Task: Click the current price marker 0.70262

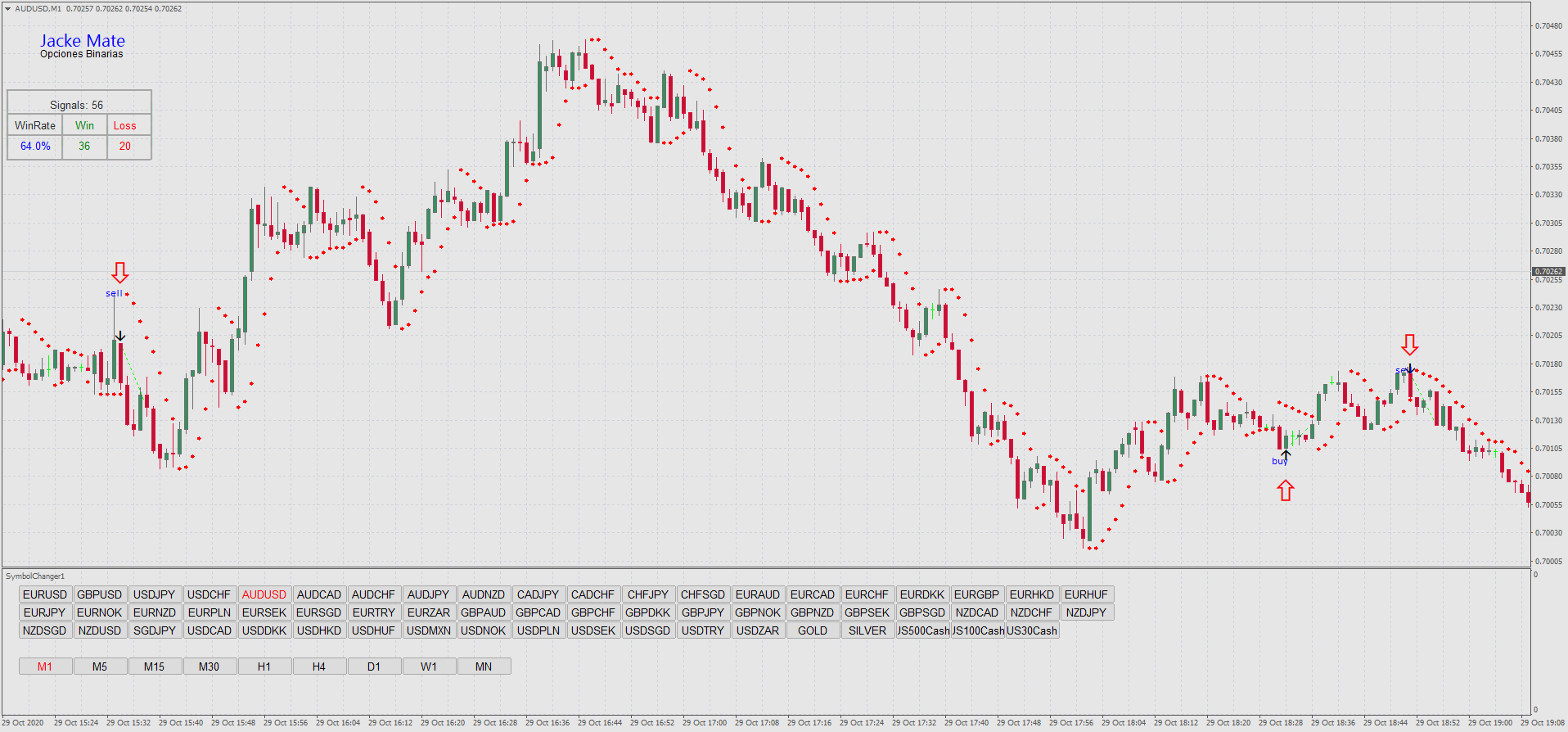Action: (1548, 271)
